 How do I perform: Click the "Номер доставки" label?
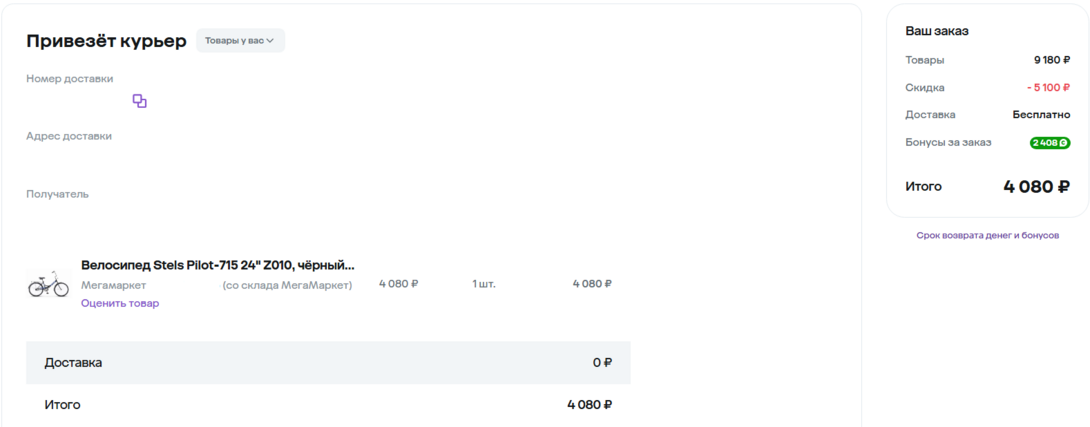coord(69,78)
